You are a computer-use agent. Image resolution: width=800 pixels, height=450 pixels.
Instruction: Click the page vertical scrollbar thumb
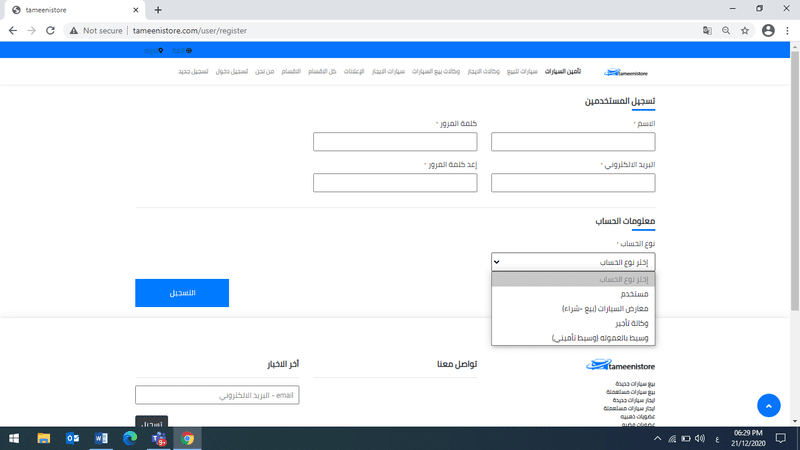(x=795, y=180)
